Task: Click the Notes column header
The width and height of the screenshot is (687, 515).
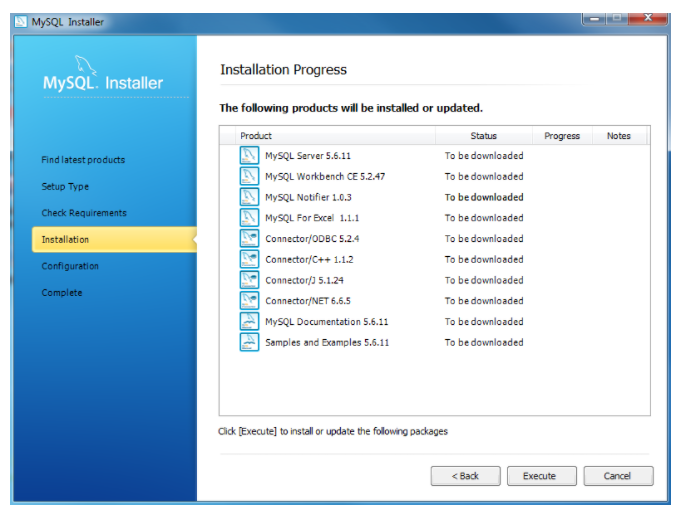Action: tap(619, 136)
